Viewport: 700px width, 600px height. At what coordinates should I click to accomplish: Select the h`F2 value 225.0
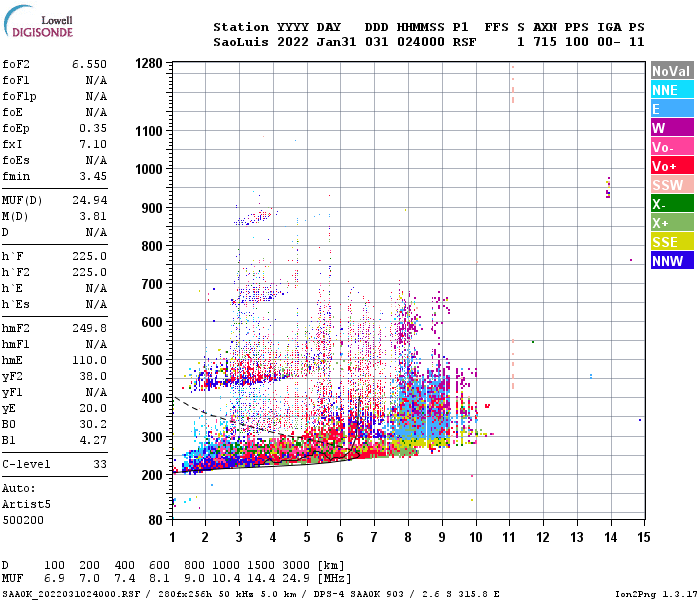pos(90,272)
